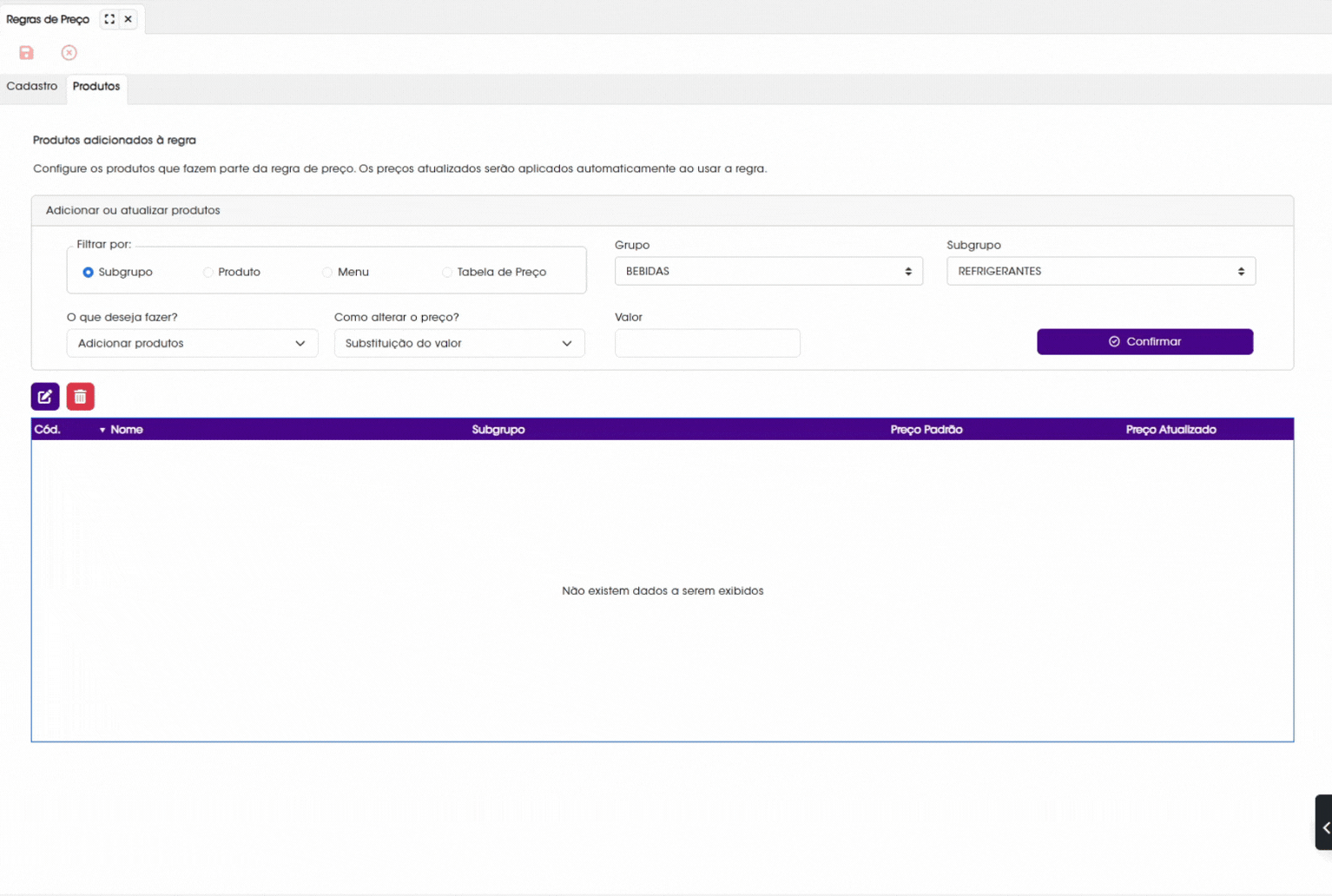Select the Menu filter radio
The width and height of the screenshot is (1332, 896).
point(327,273)
